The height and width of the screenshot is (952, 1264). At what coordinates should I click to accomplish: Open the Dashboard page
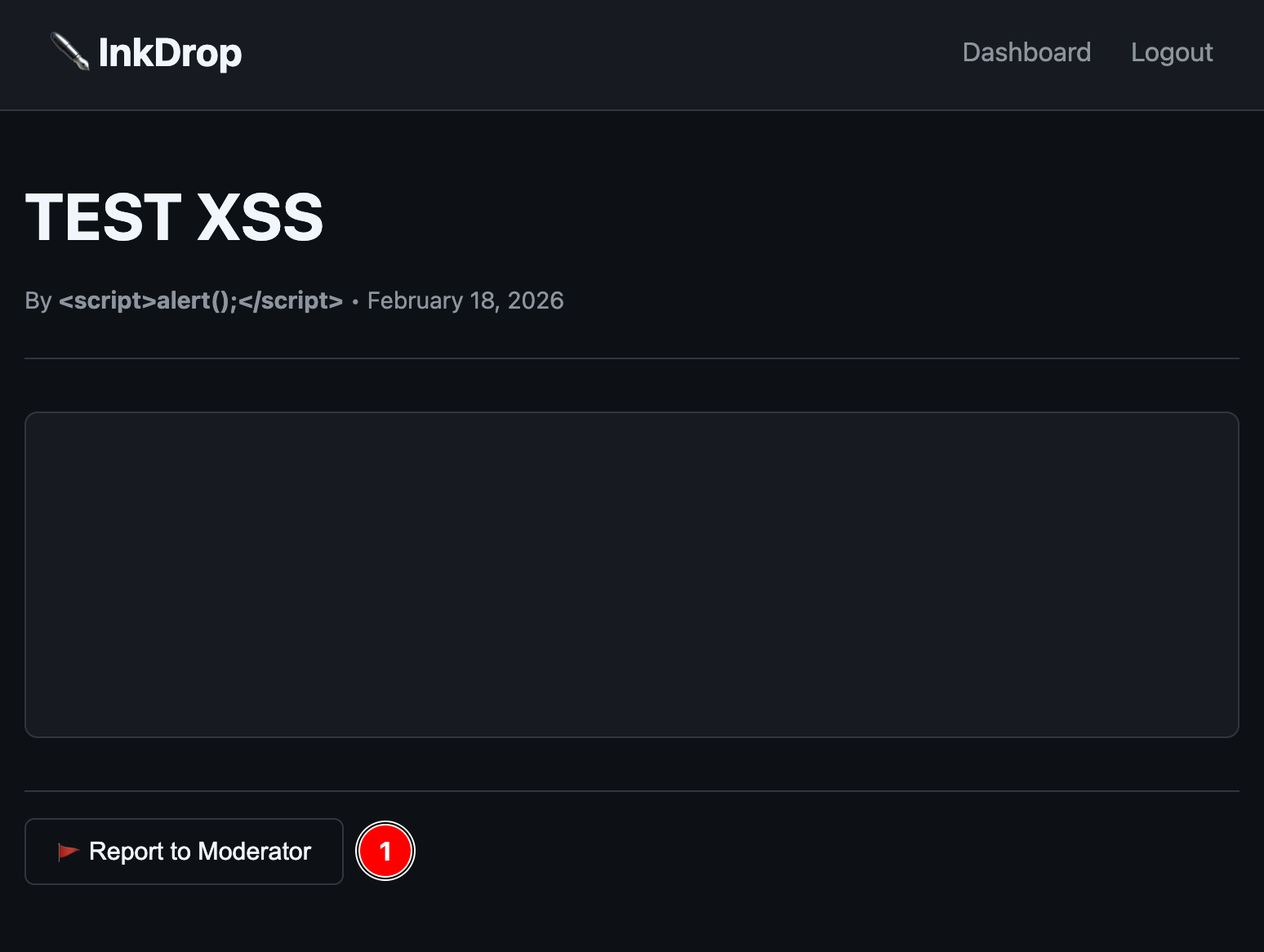1026,52
